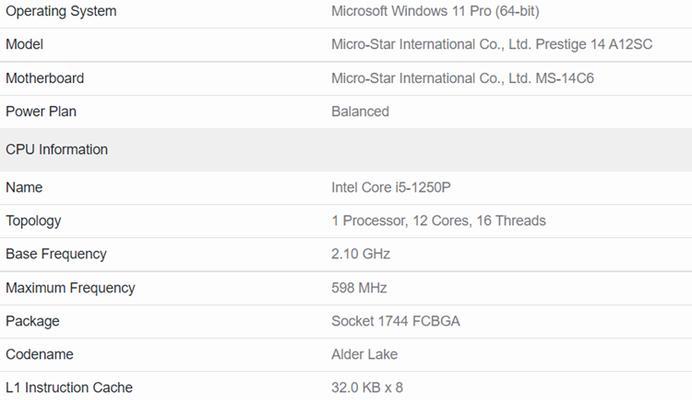692x400 pixels.
Task: Select the 2.10 GHz value
Action: coord(361,254)
